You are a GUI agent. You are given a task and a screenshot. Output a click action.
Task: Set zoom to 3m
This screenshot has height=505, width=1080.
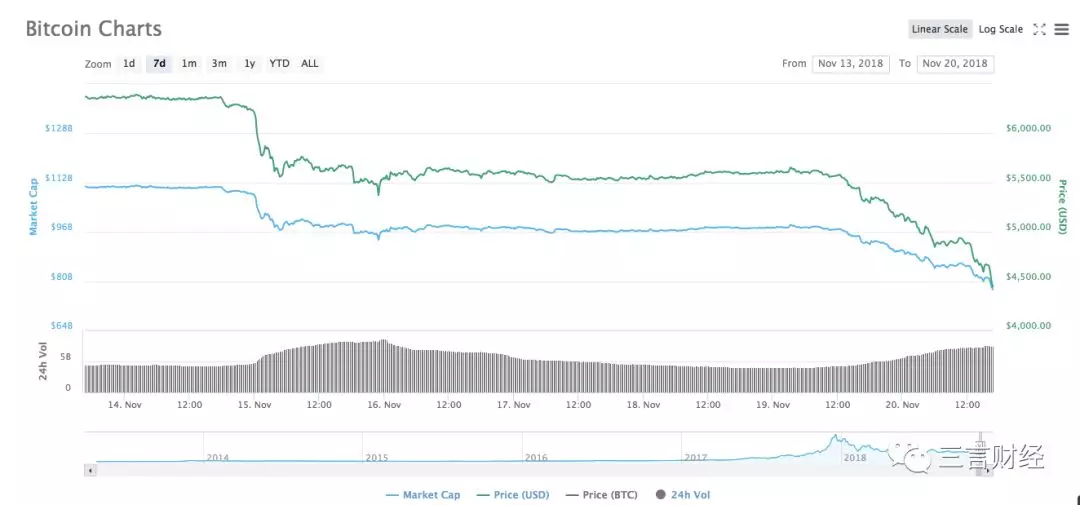click(x=219, y=63)
